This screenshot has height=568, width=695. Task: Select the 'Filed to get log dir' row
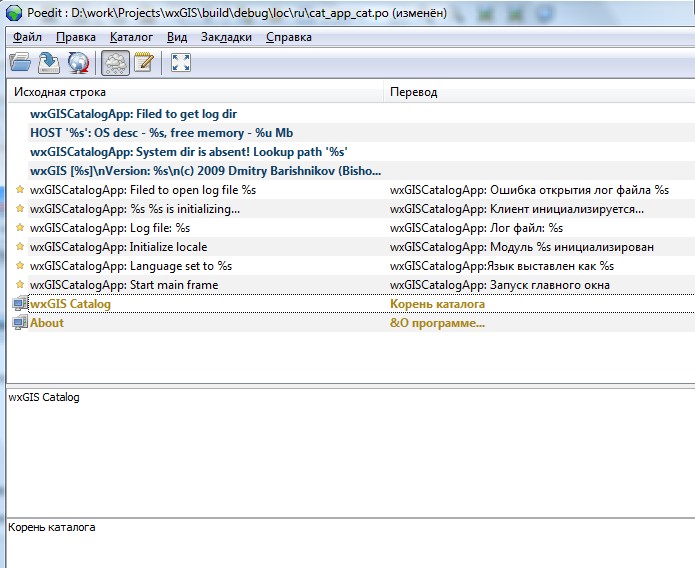tap(133, 114)
